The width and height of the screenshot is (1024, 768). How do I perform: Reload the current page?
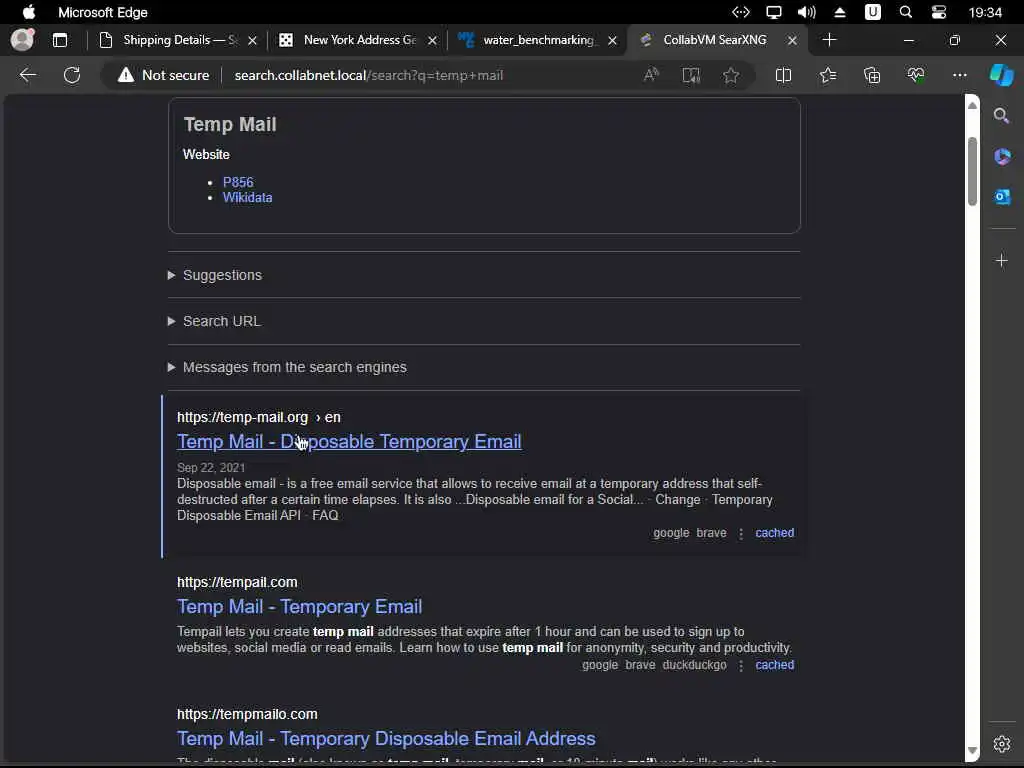72,75
